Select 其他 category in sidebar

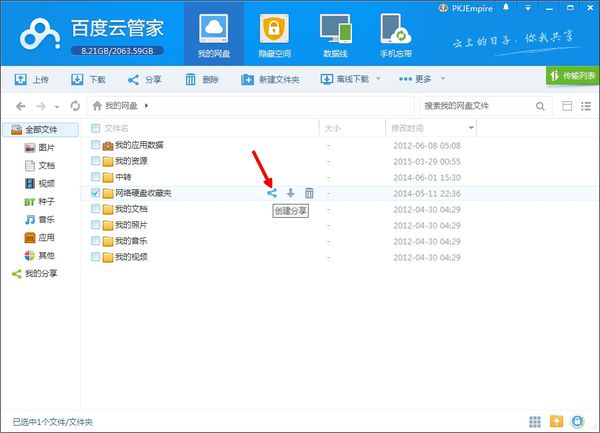tap(39, 256)
